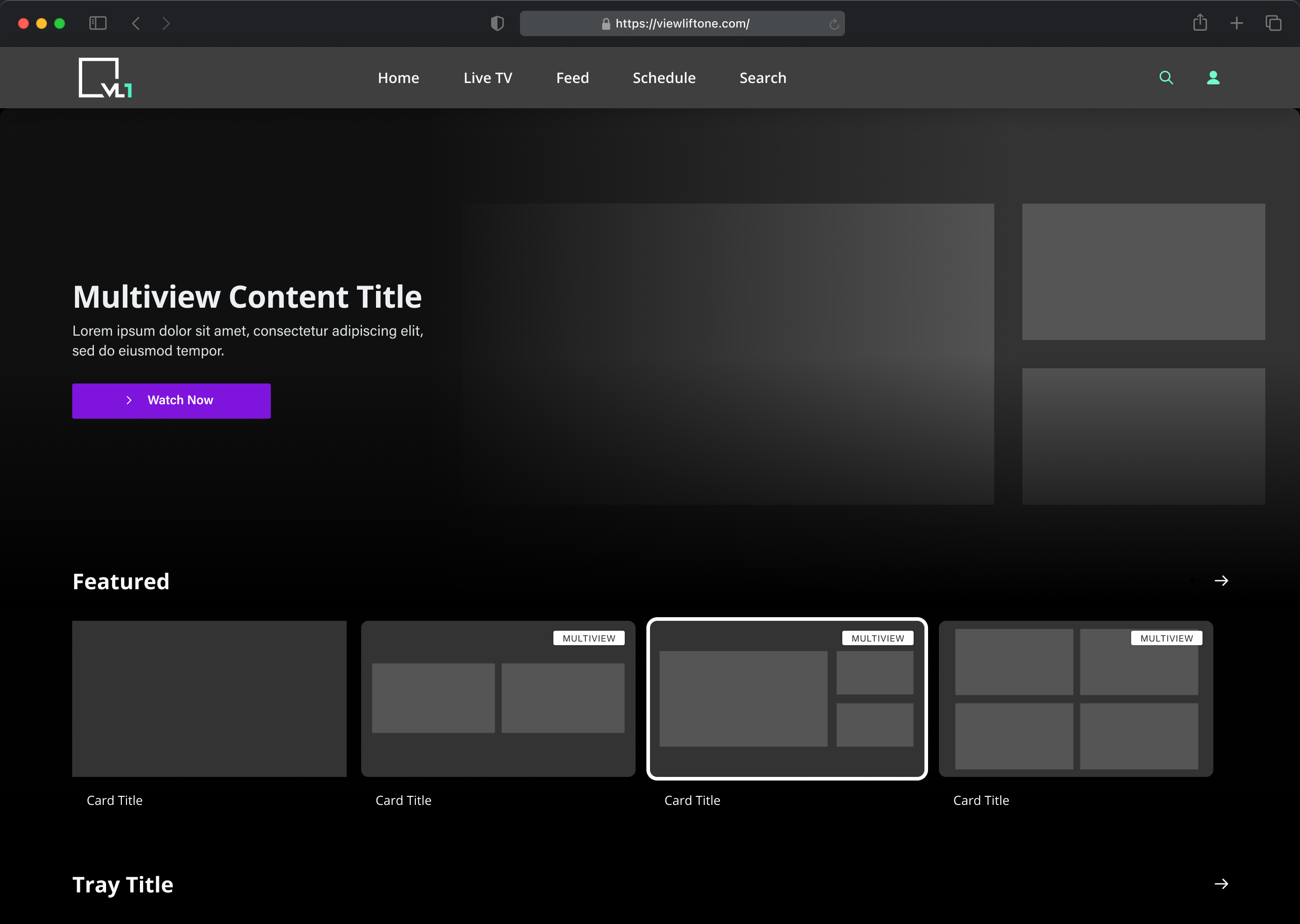Screen dimensions: 1300x924
Task: Open the Feed nav item
Action: [x=572, y=78]
